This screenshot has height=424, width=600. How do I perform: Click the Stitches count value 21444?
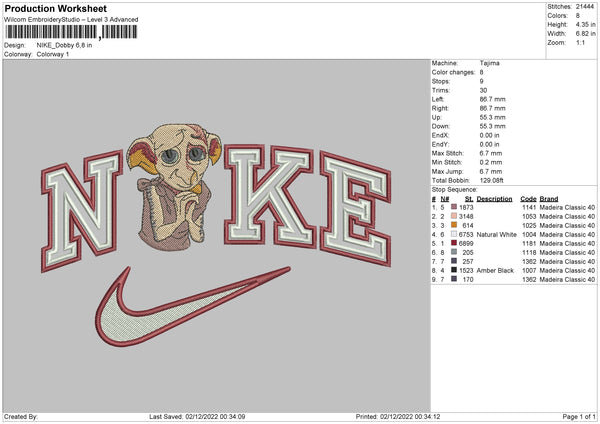pos(584,5)
